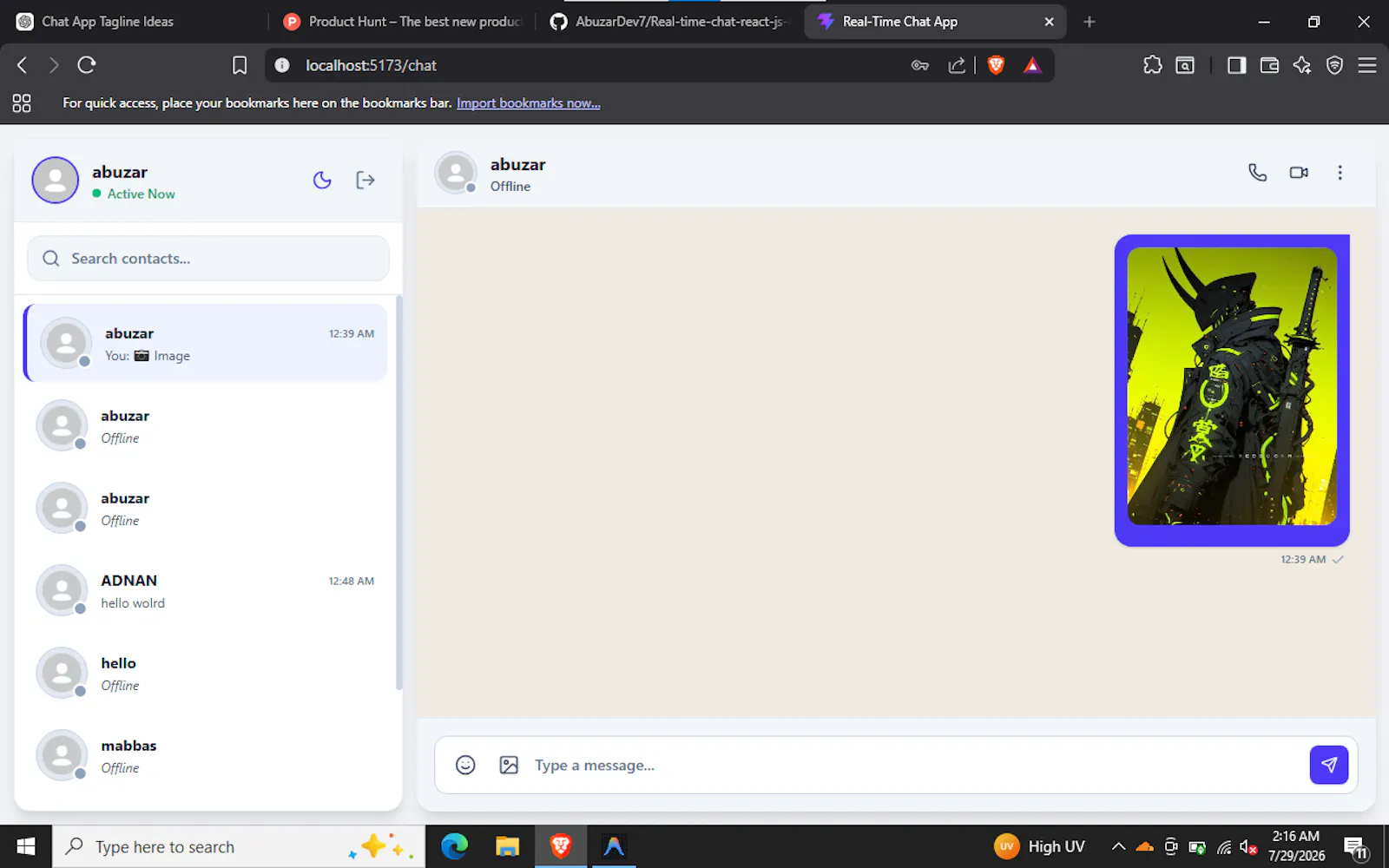Open saved passwords key icon
Screen dimensions: 1389x868
pos(920,65)
